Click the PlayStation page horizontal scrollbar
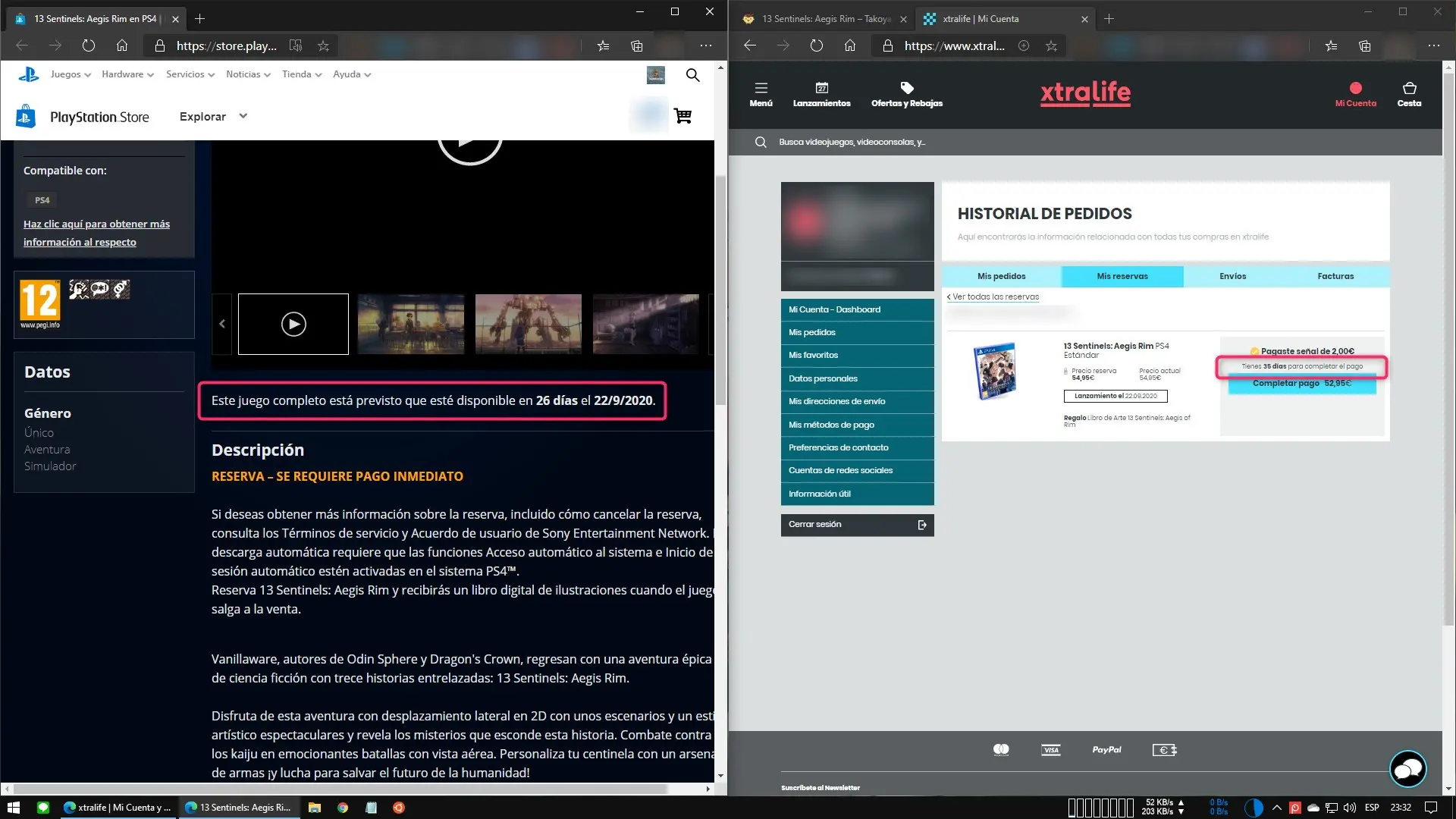 click(x=341, y=789)
